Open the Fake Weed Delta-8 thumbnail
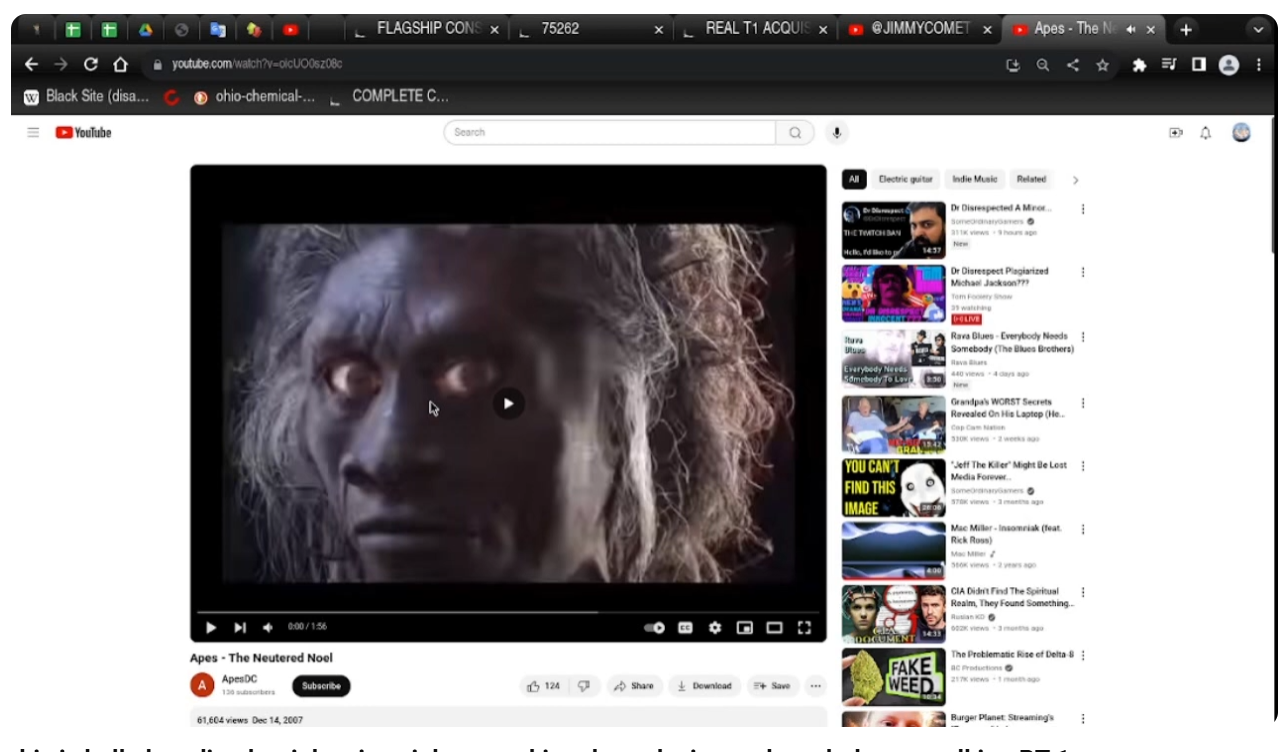Viewport: 1287px width, 752px height. click(893, 677)
